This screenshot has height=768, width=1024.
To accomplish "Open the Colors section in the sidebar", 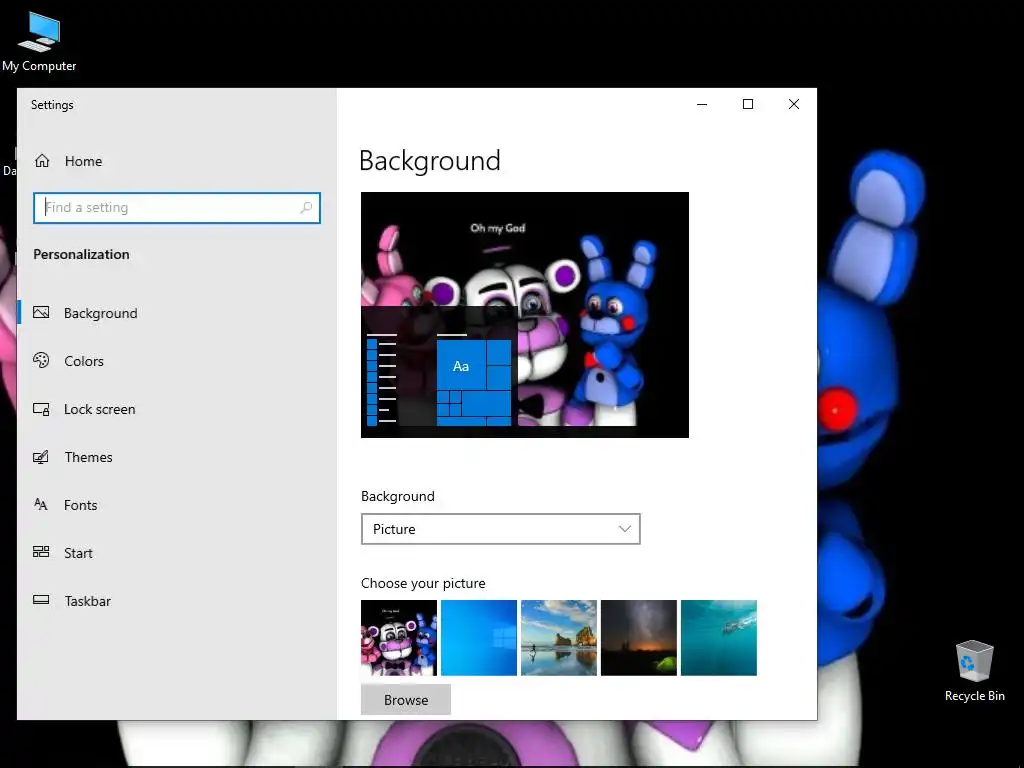I will click(x=176, y=361).
